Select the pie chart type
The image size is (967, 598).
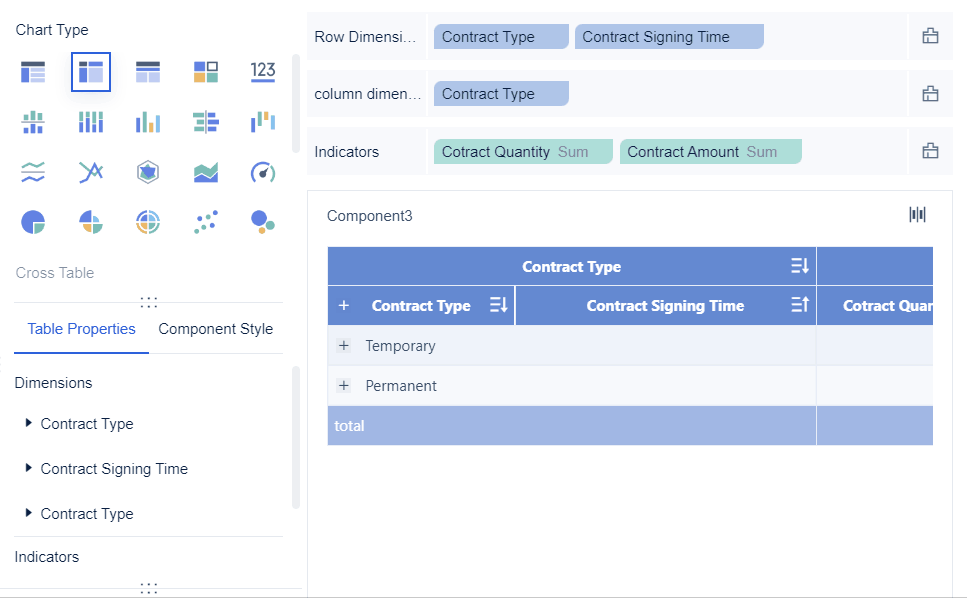33,222
